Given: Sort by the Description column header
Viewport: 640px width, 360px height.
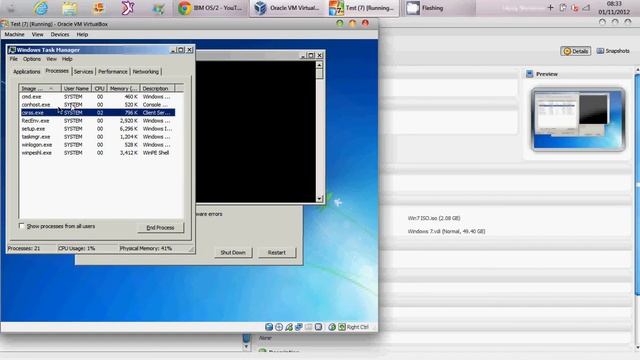Looking at the screenshot, I should (x=157, y=89).
